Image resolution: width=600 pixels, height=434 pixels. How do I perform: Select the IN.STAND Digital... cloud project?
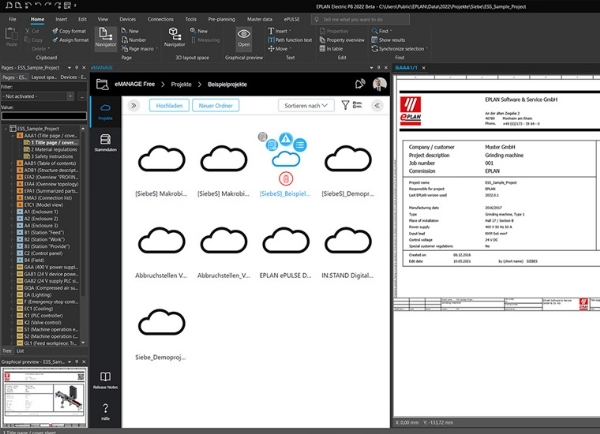(347, 253)
